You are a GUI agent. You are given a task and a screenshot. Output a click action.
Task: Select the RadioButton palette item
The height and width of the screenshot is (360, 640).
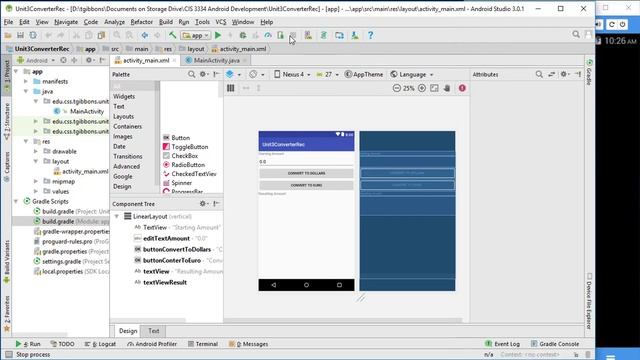tap(184, 165)
